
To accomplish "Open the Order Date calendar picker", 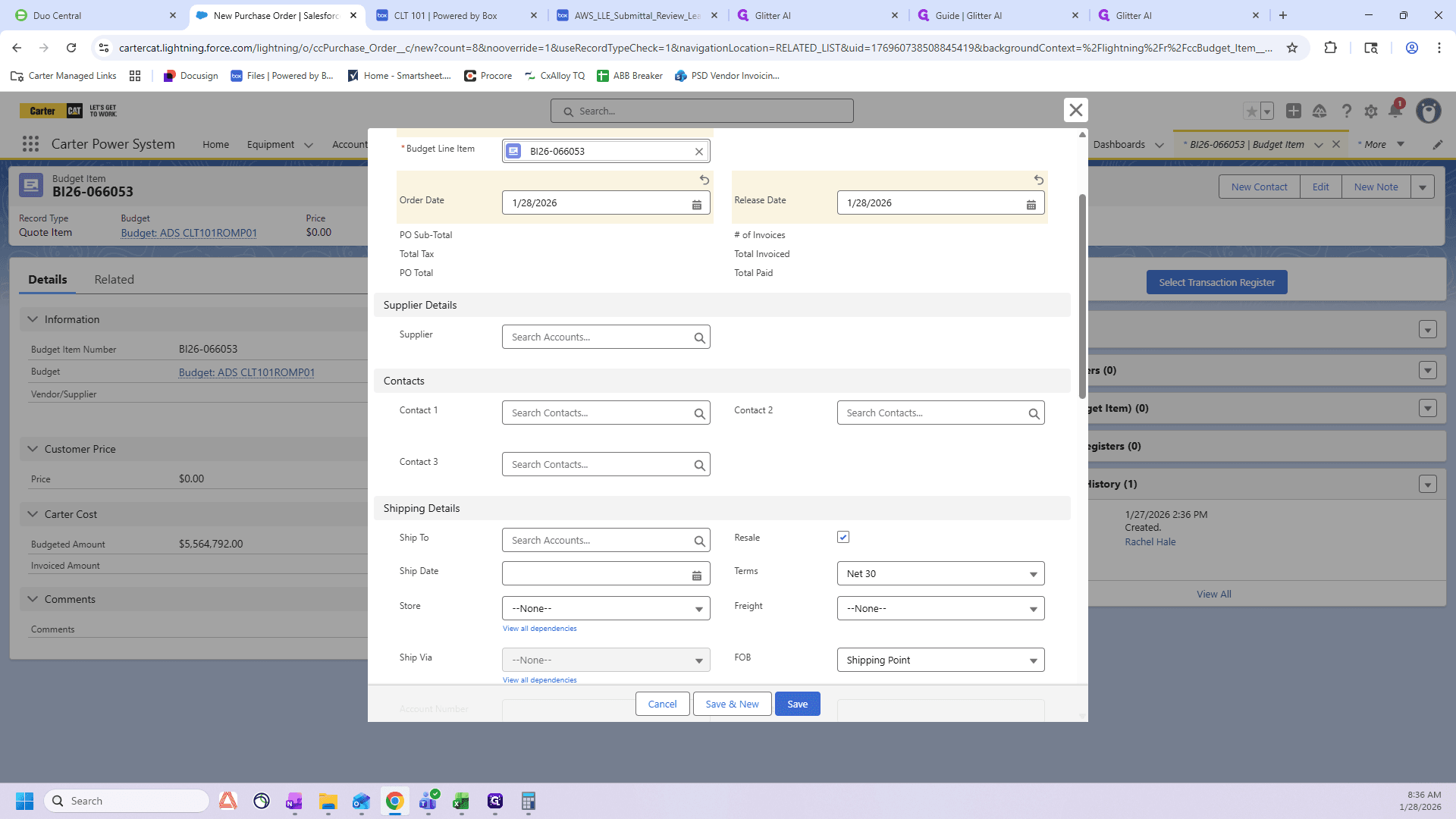I will (697, 204).
